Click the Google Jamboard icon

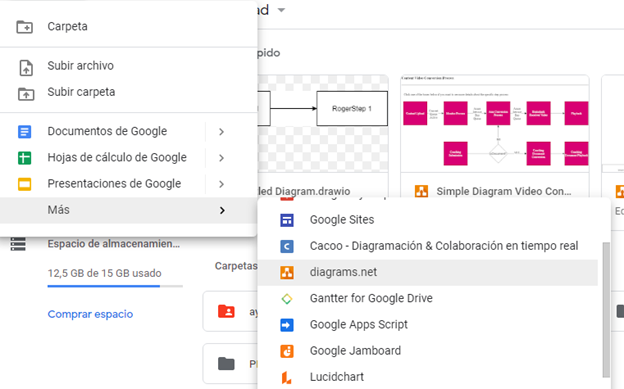click(x=287, y=351)
